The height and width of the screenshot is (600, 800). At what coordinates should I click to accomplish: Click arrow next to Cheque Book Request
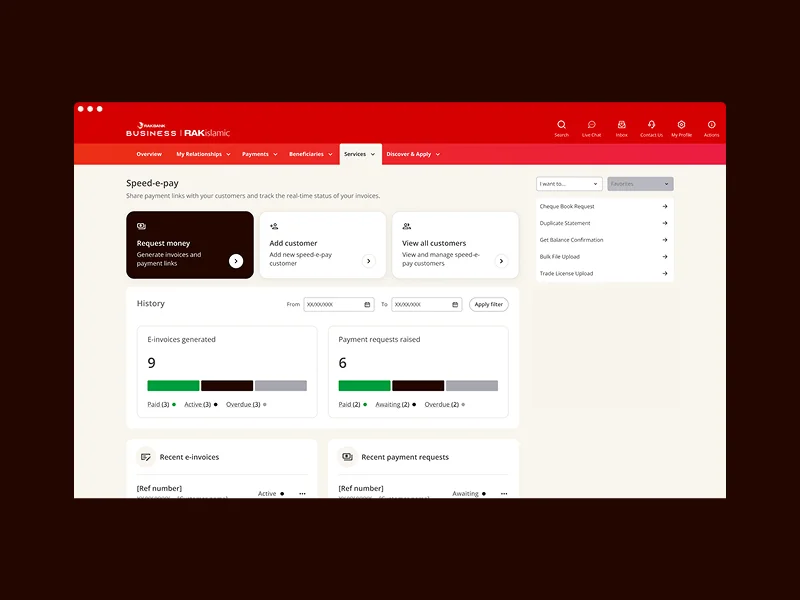[665, 207]
